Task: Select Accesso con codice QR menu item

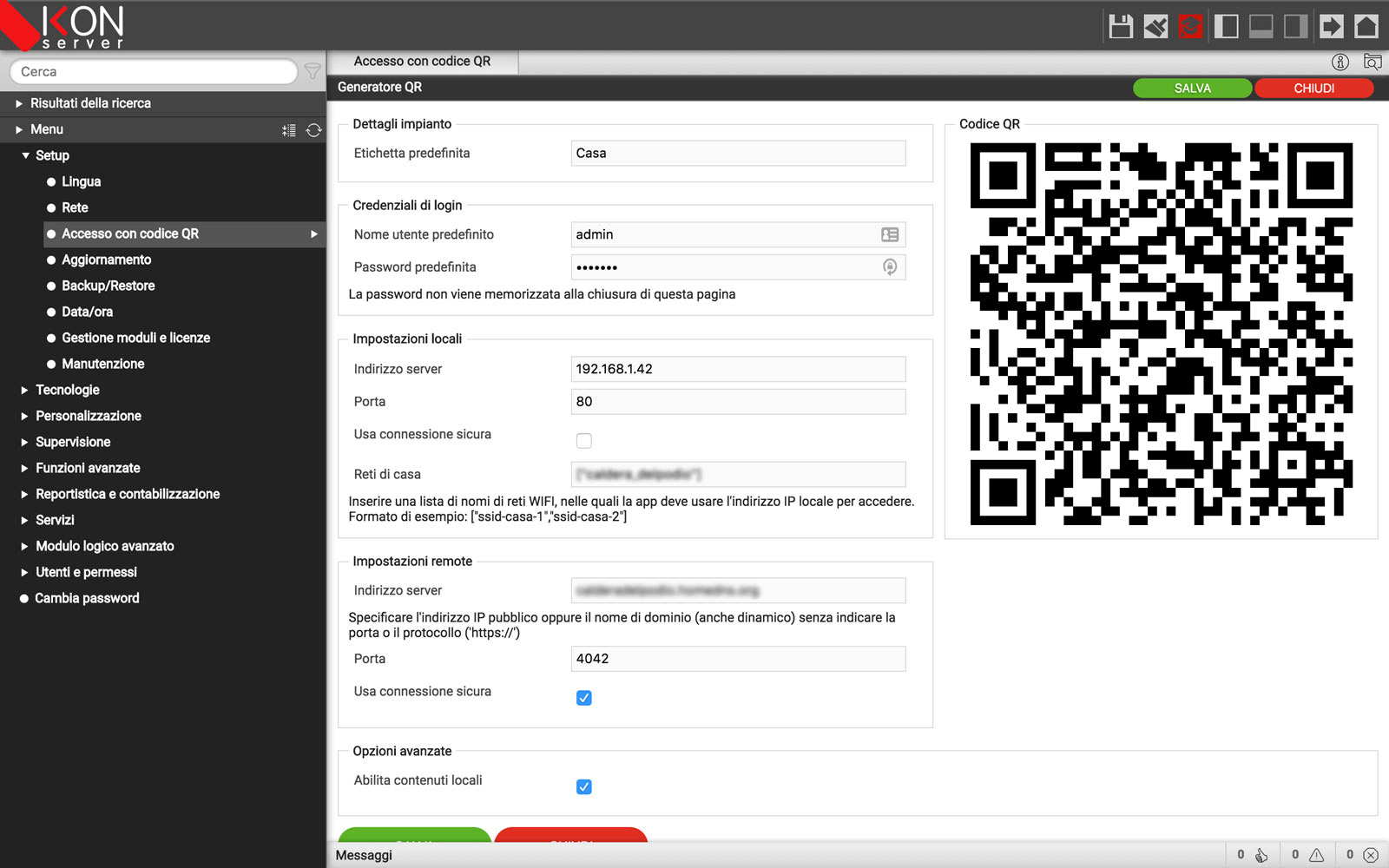Action: click(x=185, y=233)
